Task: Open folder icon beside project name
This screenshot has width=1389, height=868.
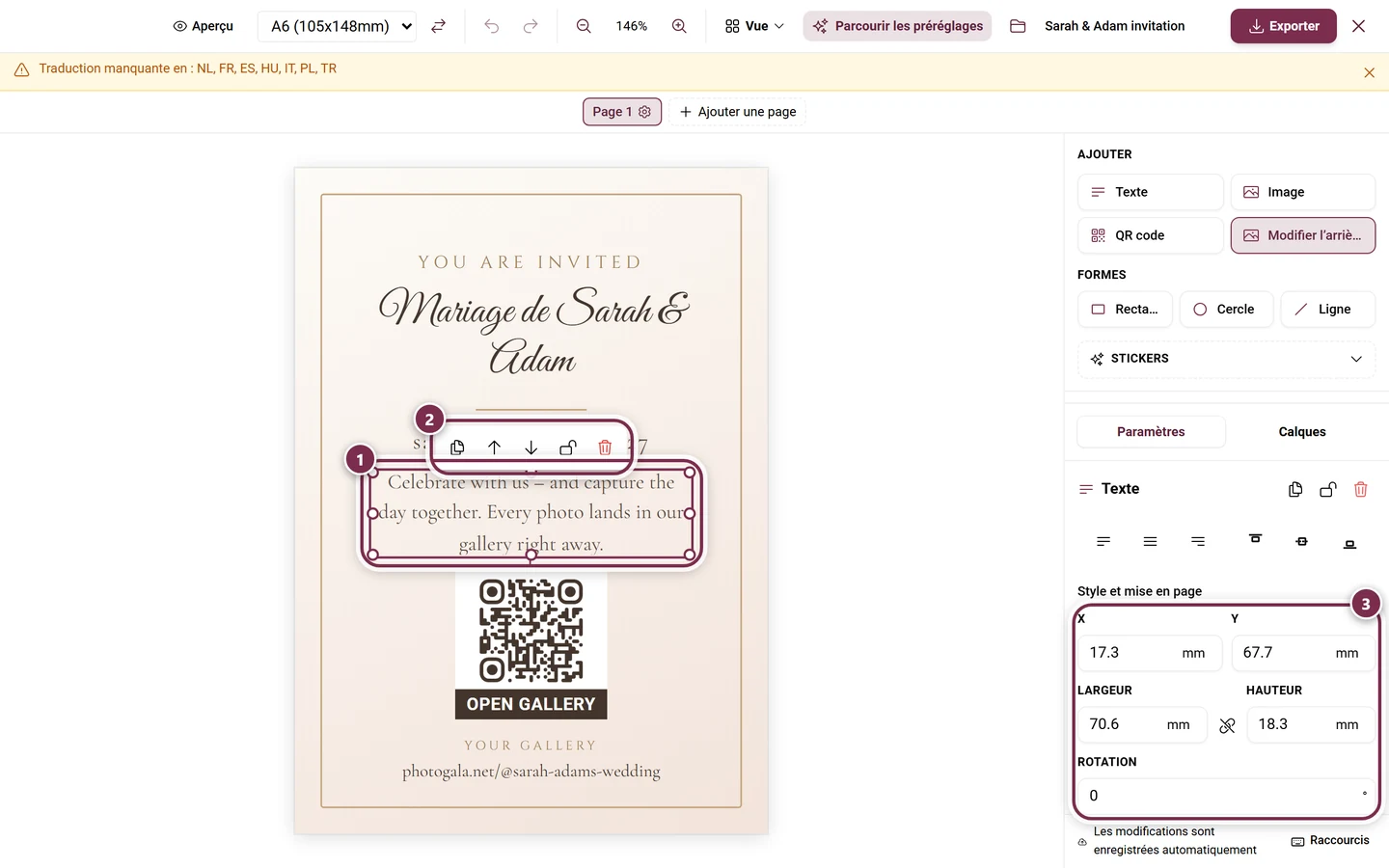Action: point(1018,26)
